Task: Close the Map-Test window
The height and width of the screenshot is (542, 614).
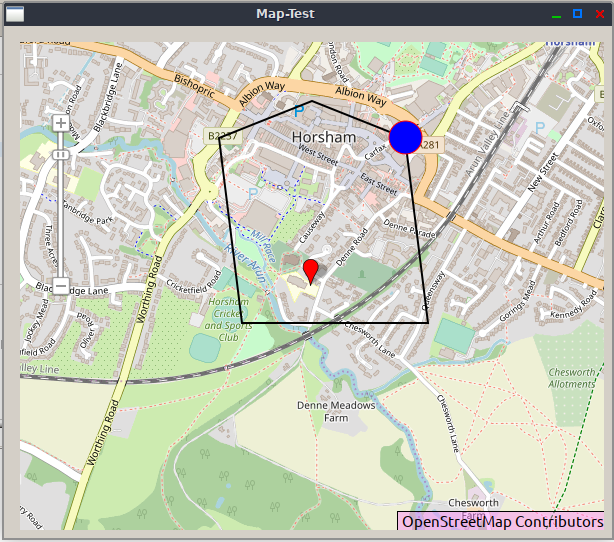Action: tap(599, 13)
